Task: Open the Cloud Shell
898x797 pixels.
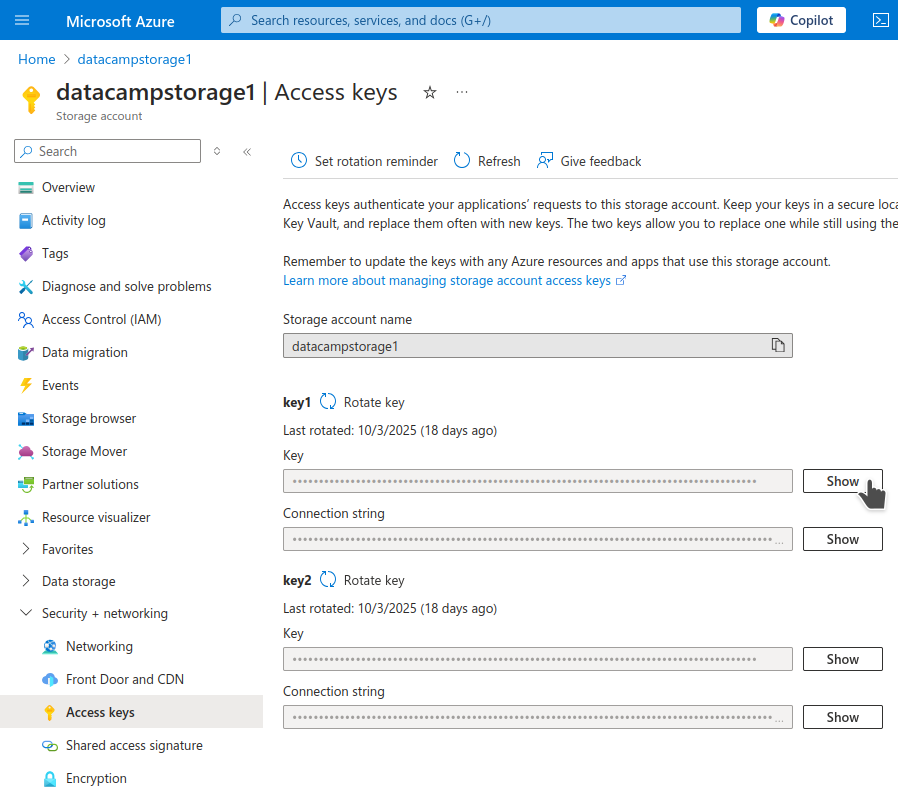Action: [880, 20]
